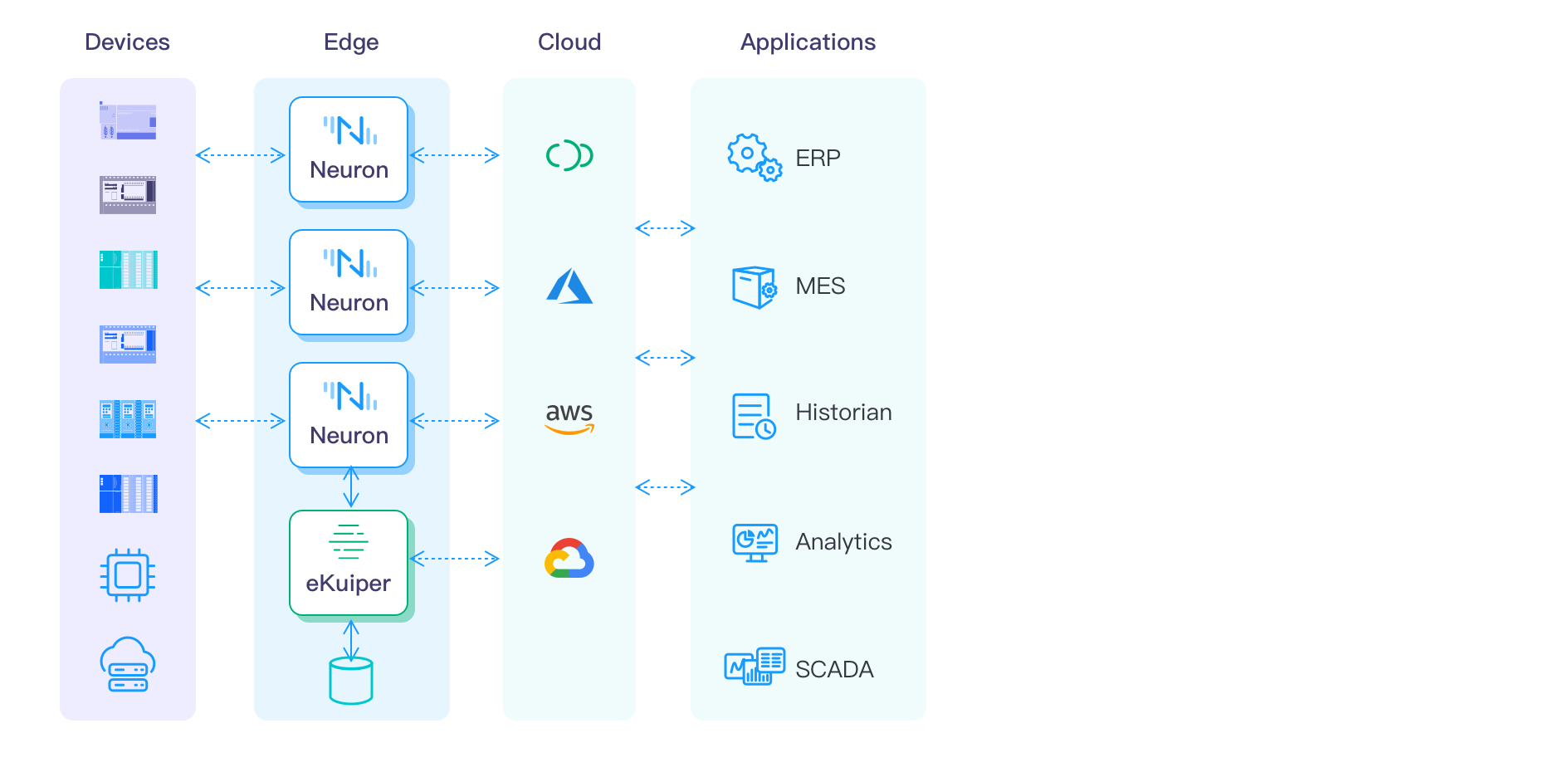Click the AWS logo

(x=569, y=418)
